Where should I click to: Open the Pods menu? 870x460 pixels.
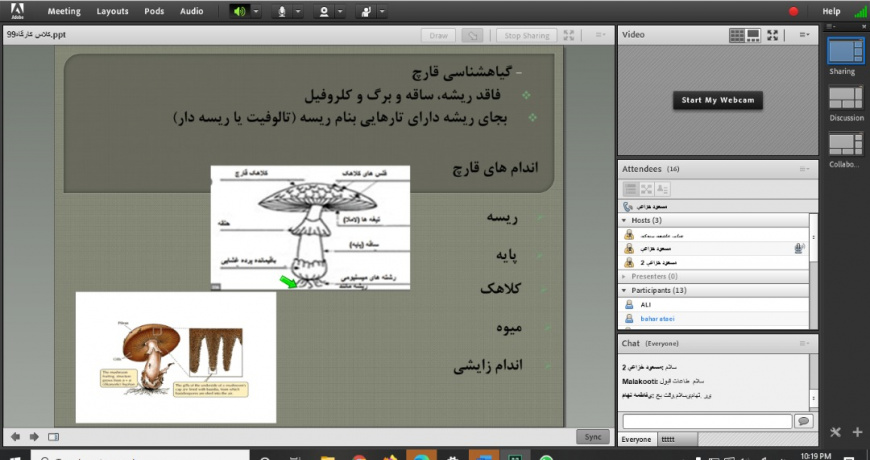tap(154, 11)
